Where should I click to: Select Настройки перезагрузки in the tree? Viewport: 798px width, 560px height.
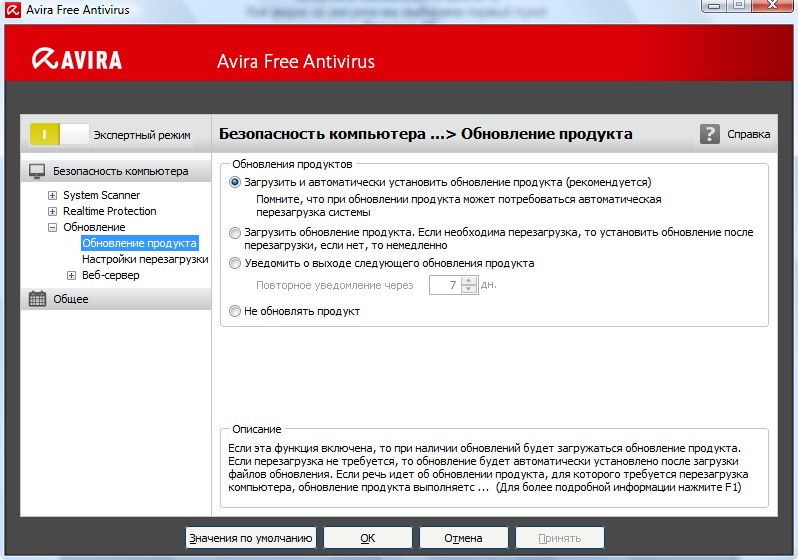145,259
